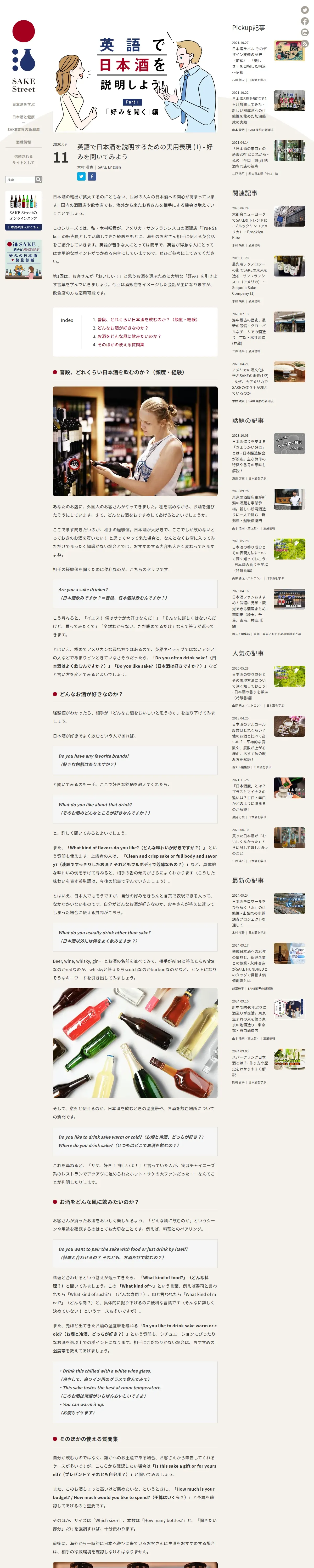
Task: Share the article via the blue Facebook button
Action: [92, 176]
